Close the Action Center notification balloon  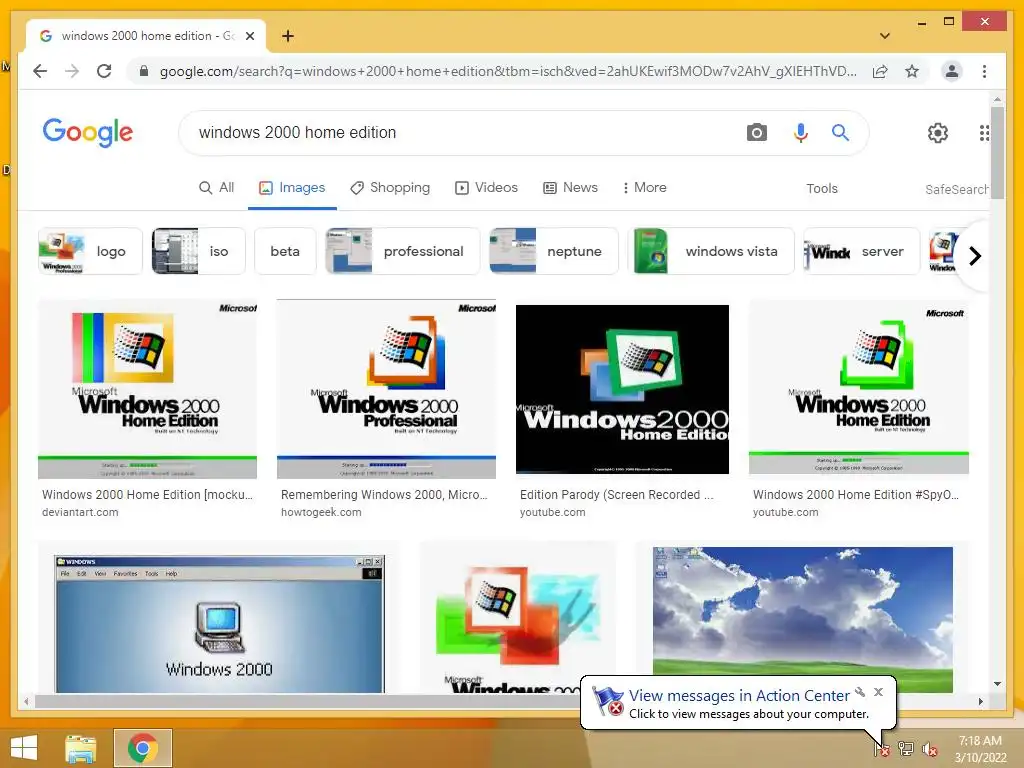[x=878, y=692]
